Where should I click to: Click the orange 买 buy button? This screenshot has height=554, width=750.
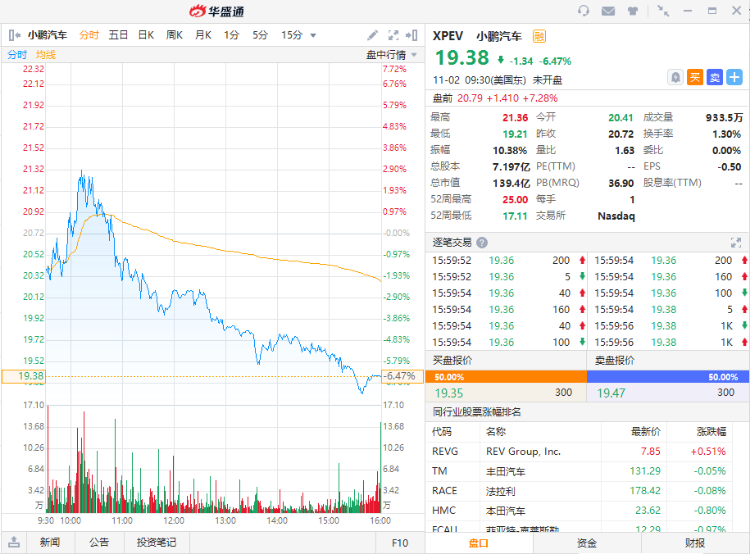point(695,77)
